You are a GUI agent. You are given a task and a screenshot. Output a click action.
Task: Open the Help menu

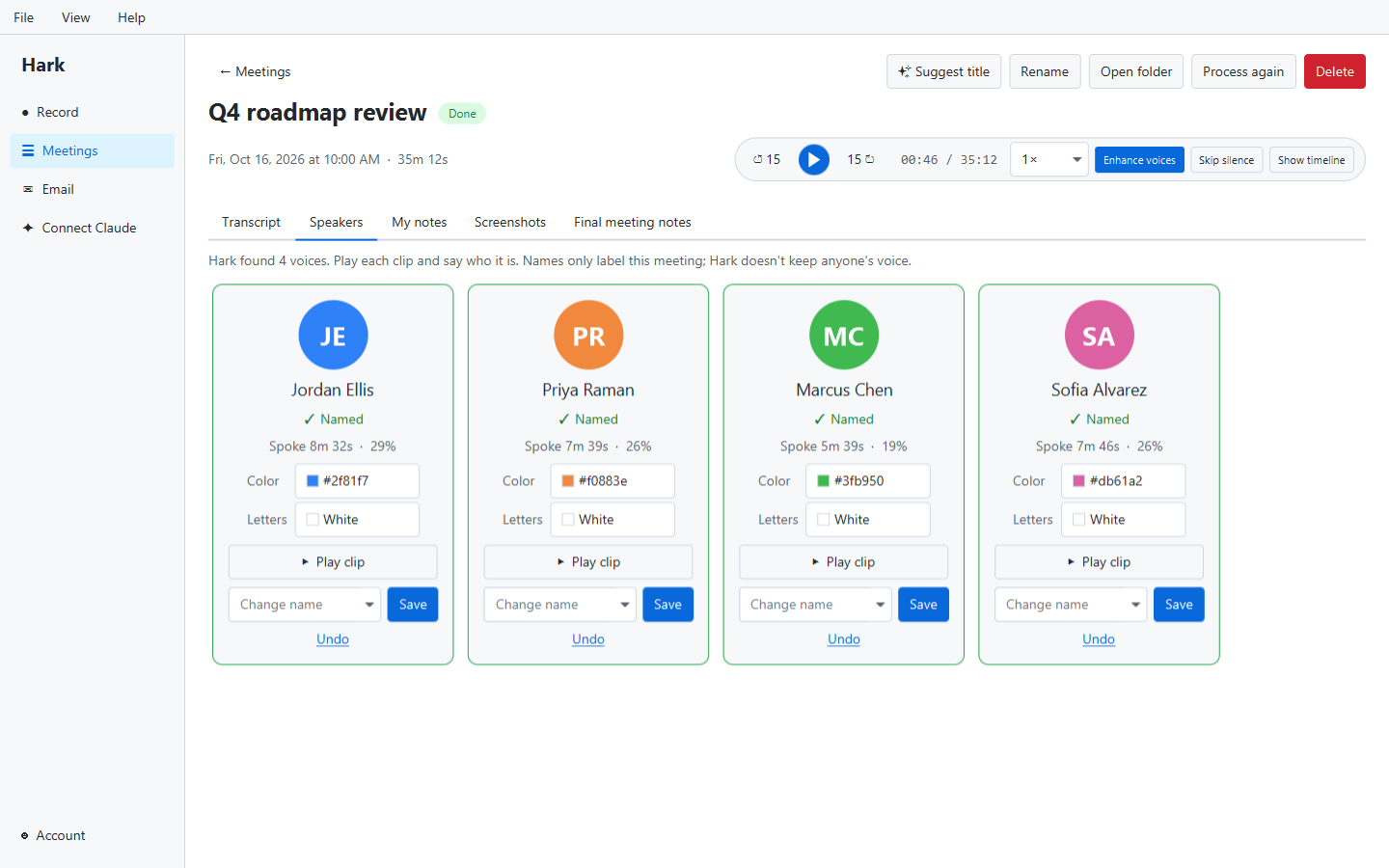pyautogui.click(x=131, y=17)
